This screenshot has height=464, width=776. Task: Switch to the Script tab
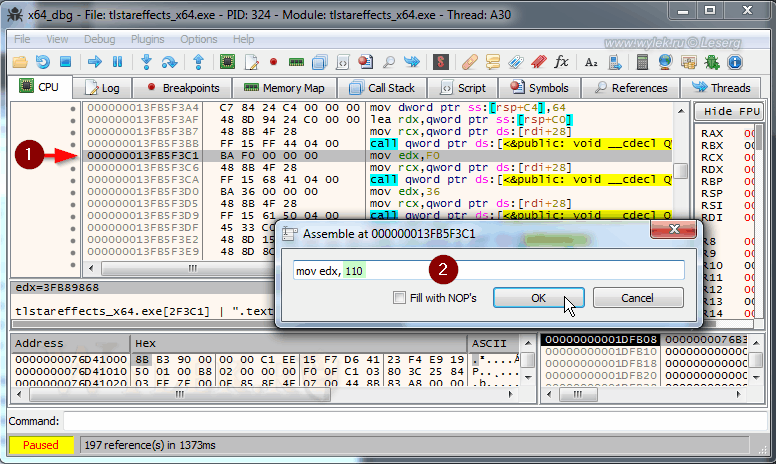(x=463, y=88)
